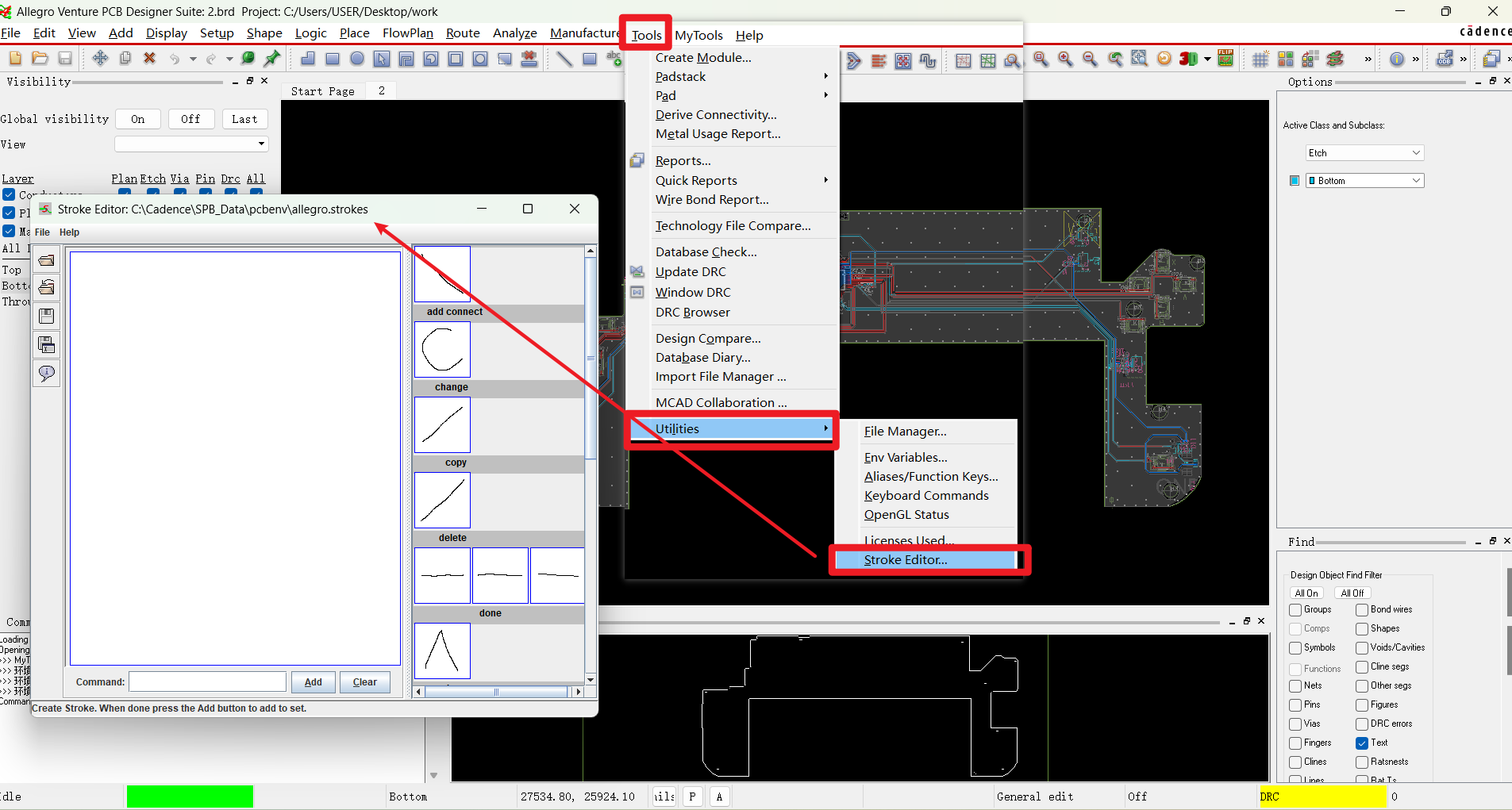The width and height of the screenshot is (1512, 810).
Task: Click the Add button in Stroke Editor
Action: pyautogui.click(x=314, y=682)
